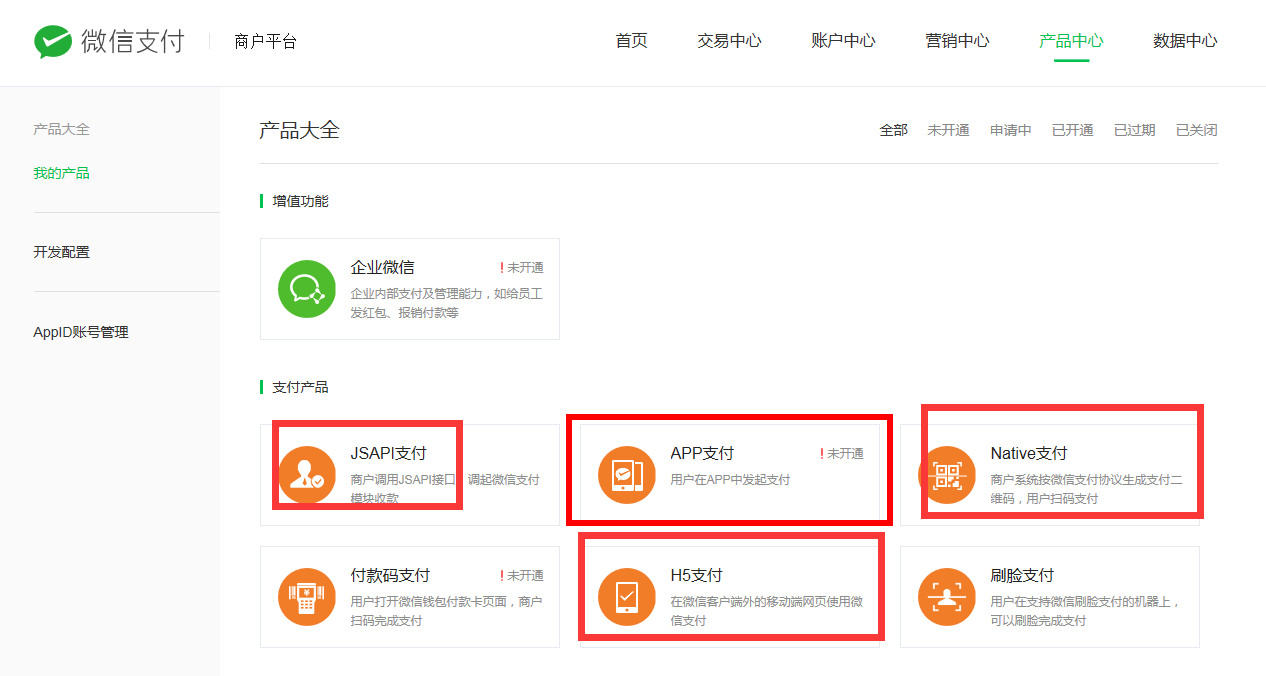This screenshot has height=676, width=1266.
Task: Open the 企业微信 product title
Action: (382, 267)
